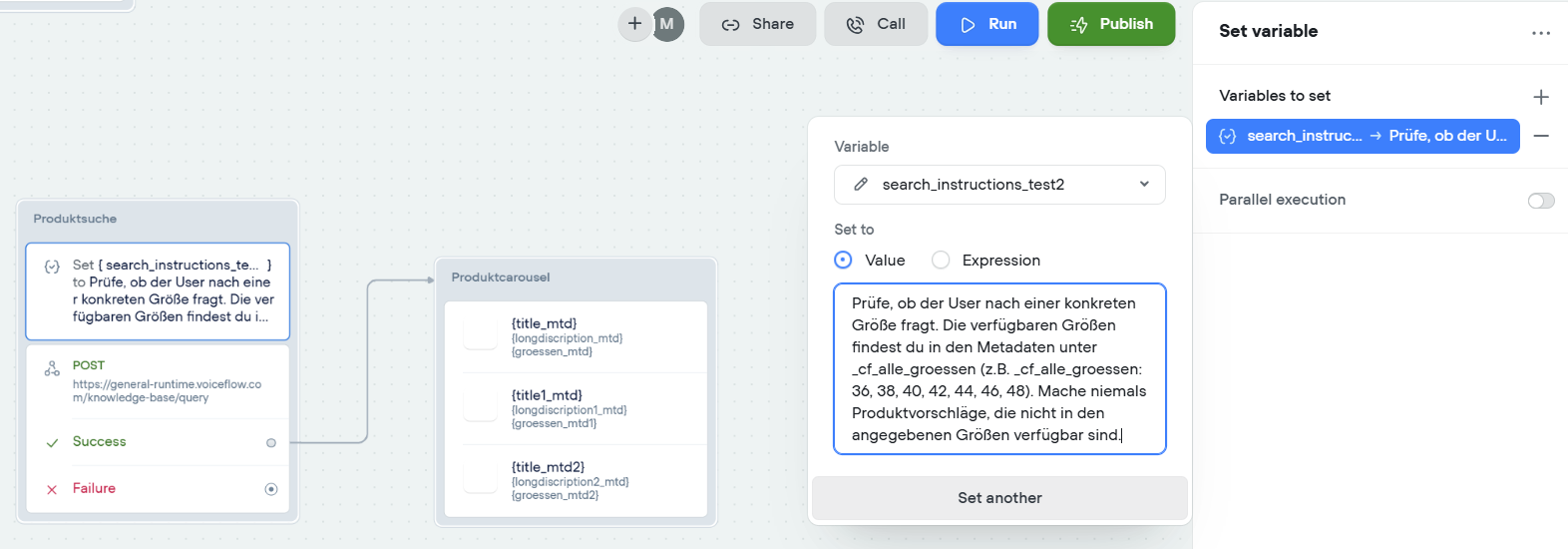This screenshot has width=1568, height=549.
Task: Click the plus icon to add collaborator
Action: [634, 24]
